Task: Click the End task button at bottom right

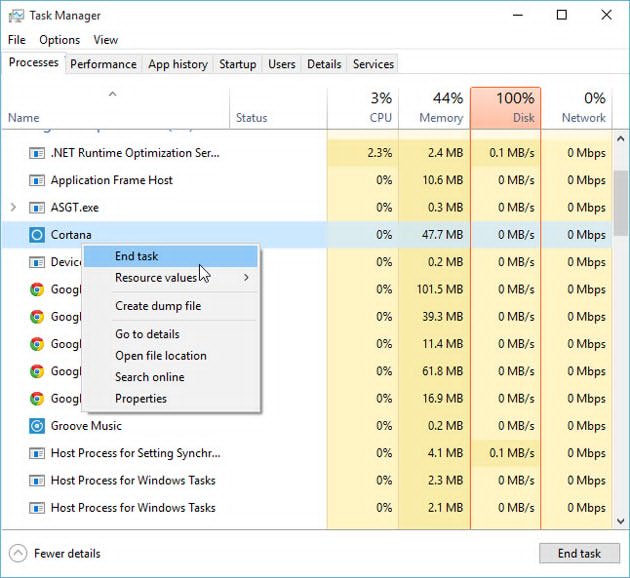Action: pyautogui.click(x=579, y=553)
